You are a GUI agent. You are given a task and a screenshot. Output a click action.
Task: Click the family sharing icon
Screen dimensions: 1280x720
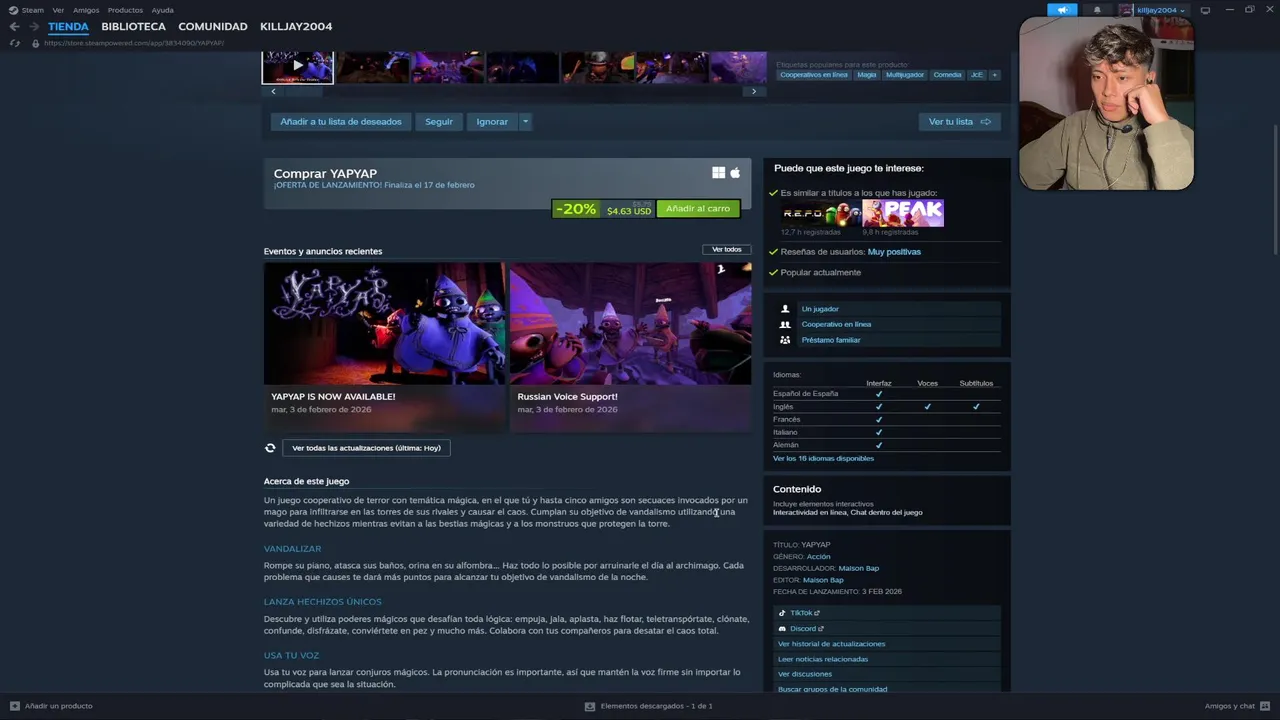785,340
